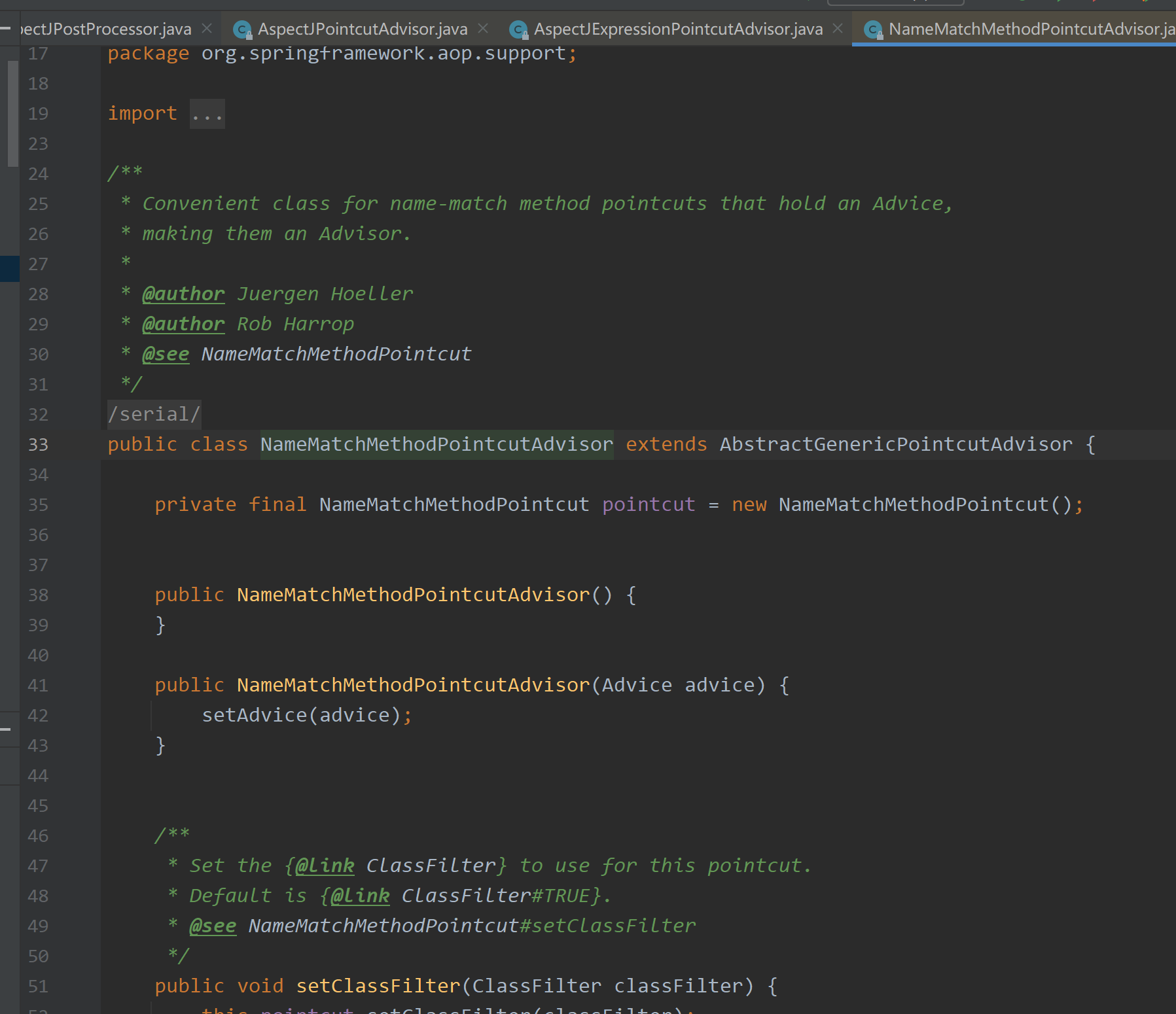The width and height of the screenshot is (1176, 1014).
Task: Click the highlighted NameMatchMethodPointcutAdvisor class name
Action: point(437,445)
